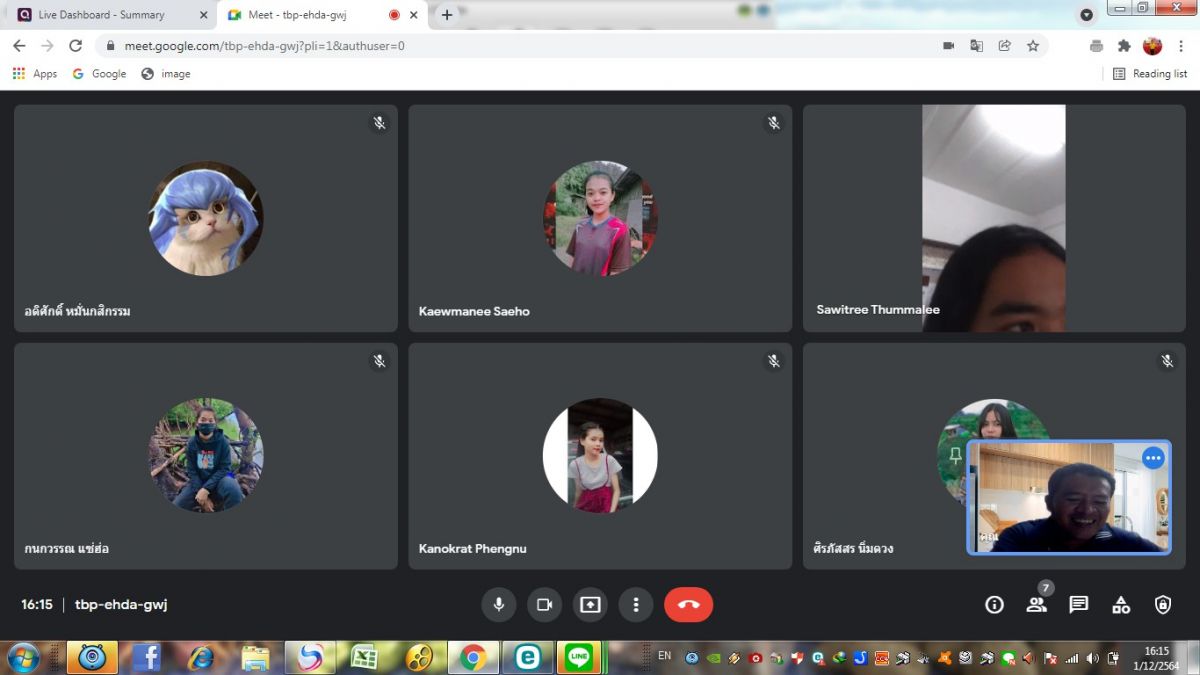The image size is (1200, 675).
Task: Select Kaewmanee Saeho's video tile
Action: coord(600,218)
